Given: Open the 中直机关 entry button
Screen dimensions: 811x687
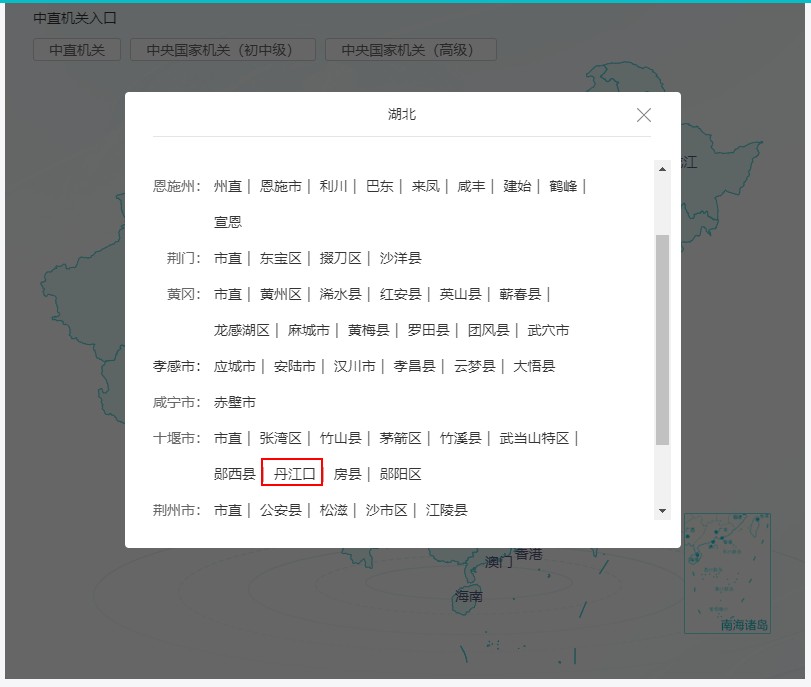Looking at the screenshot, I should 77,50.
